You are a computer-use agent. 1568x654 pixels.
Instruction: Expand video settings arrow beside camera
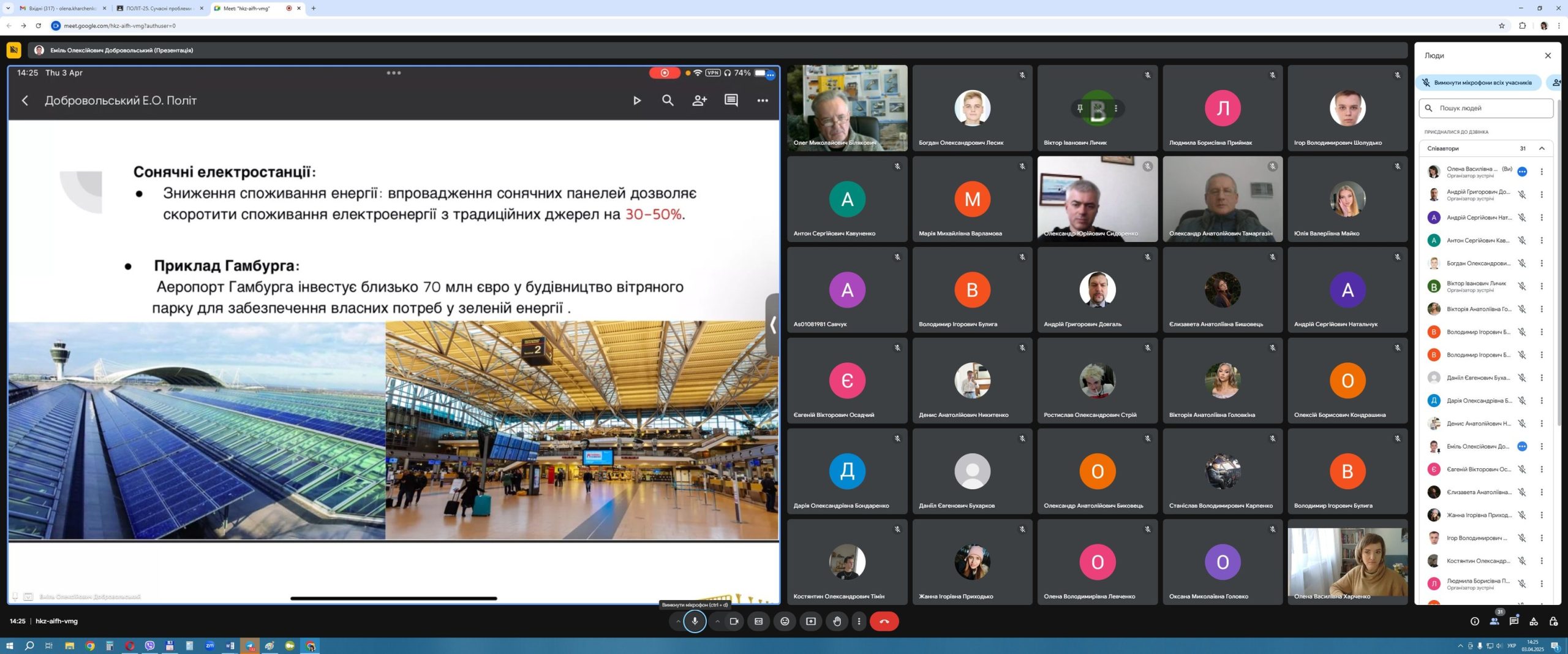pos(717,621)
